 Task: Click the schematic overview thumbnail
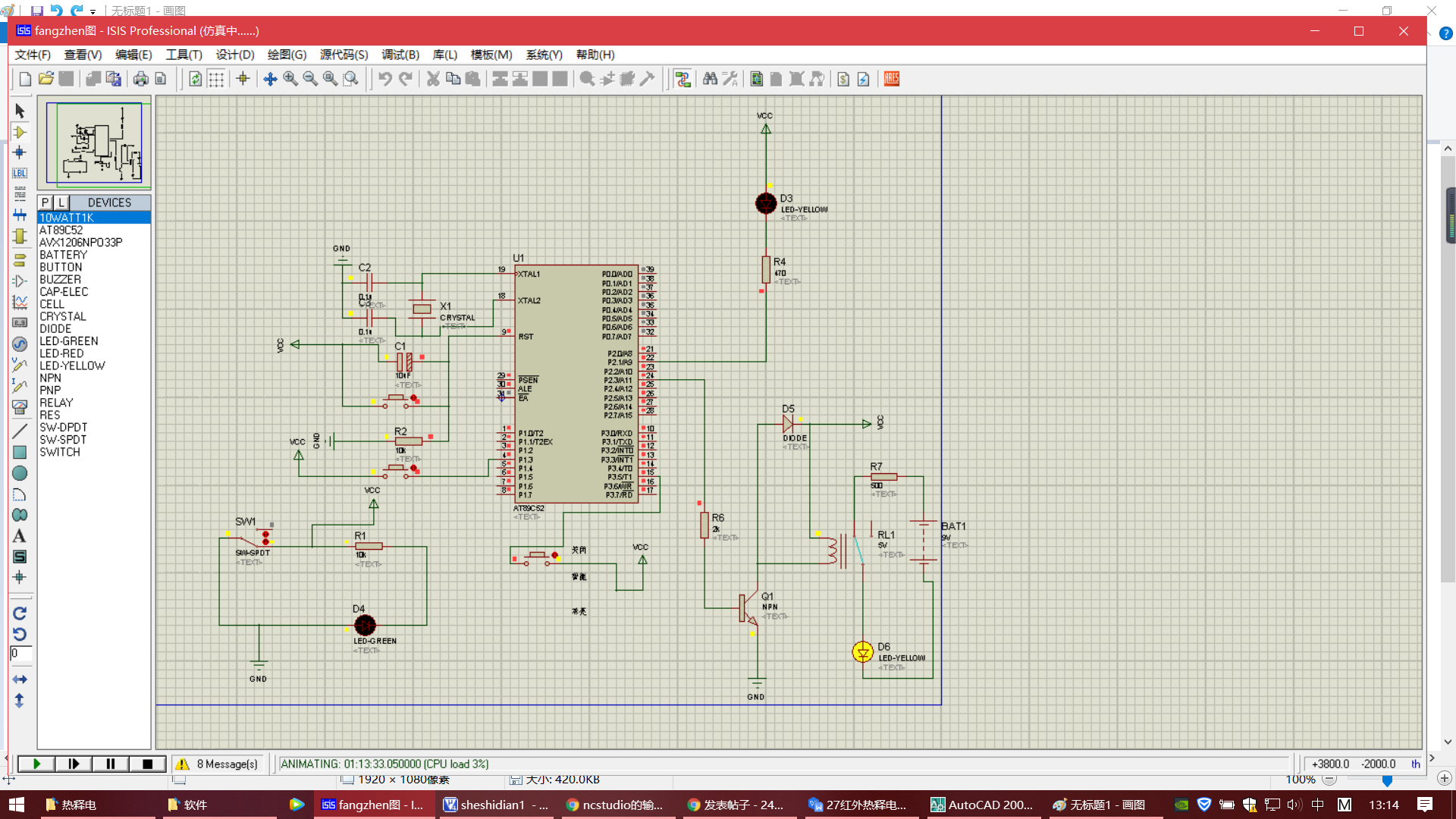[94, 143]
